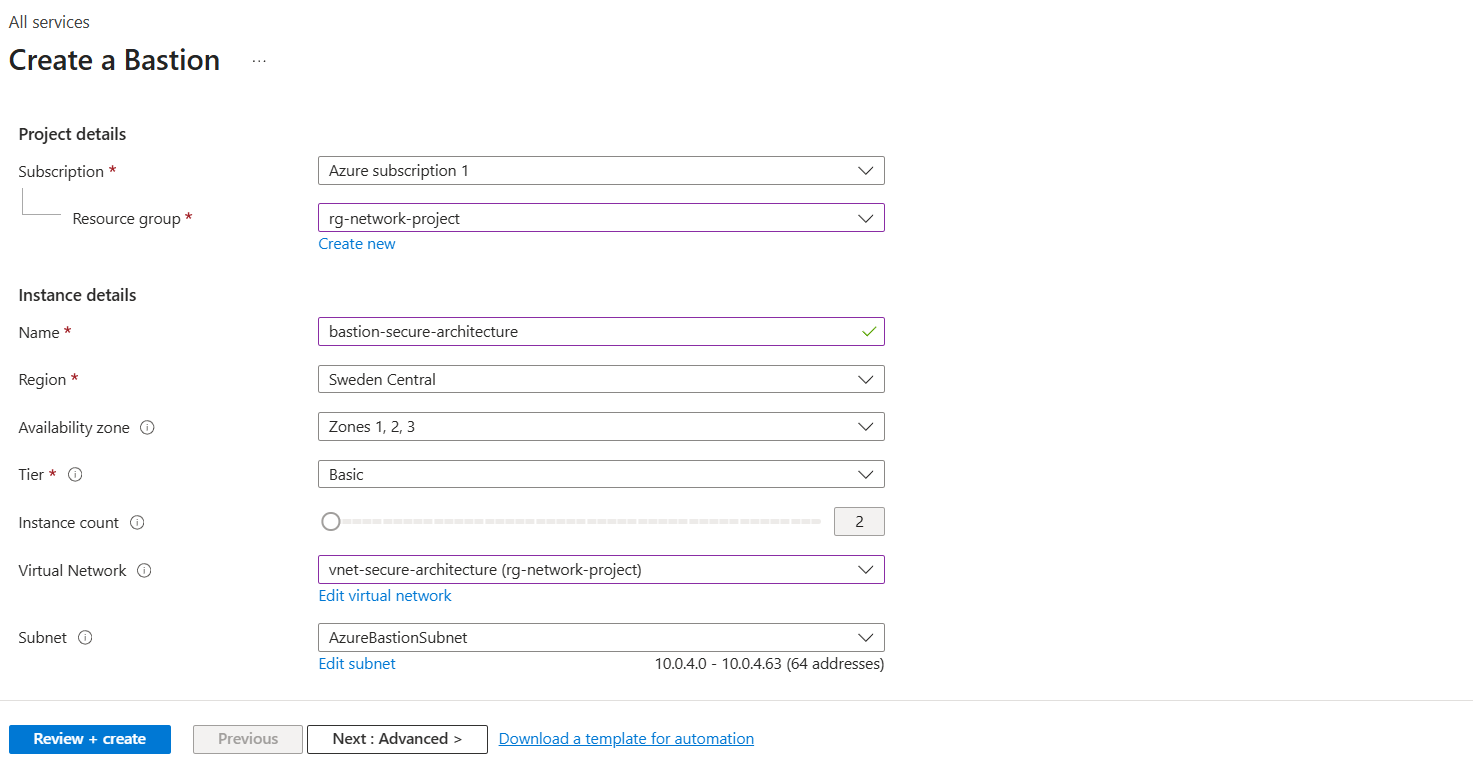Click the Project details heading

72,134
